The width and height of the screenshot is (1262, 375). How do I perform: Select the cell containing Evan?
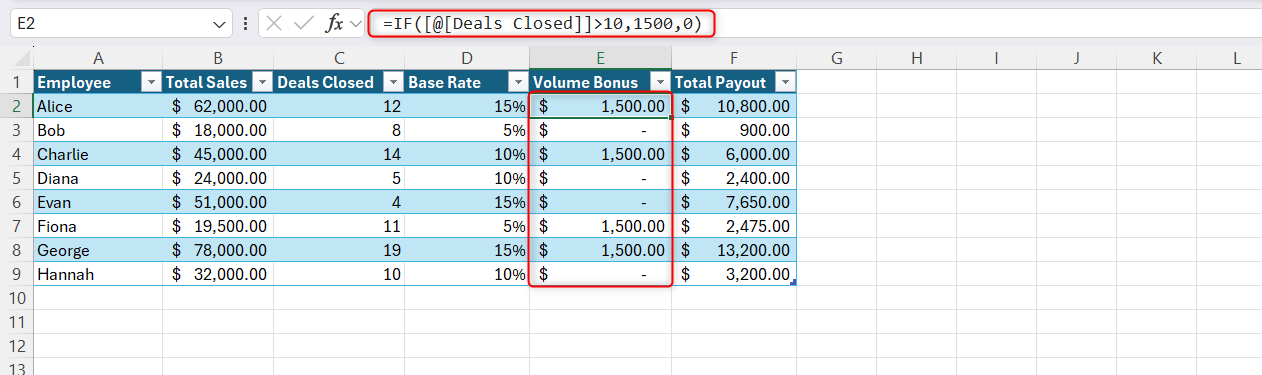(x=98, y=202)
